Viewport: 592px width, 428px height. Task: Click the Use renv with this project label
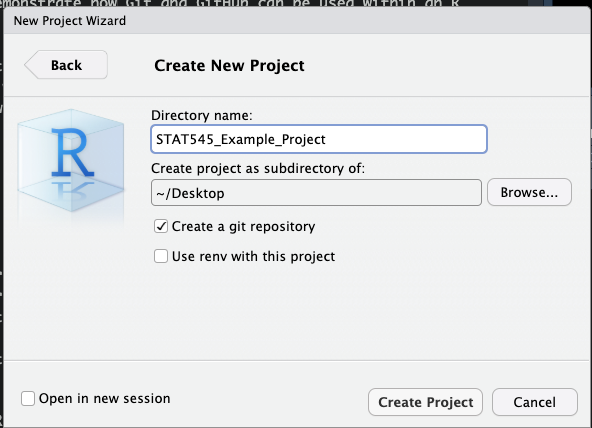[253, 256]
